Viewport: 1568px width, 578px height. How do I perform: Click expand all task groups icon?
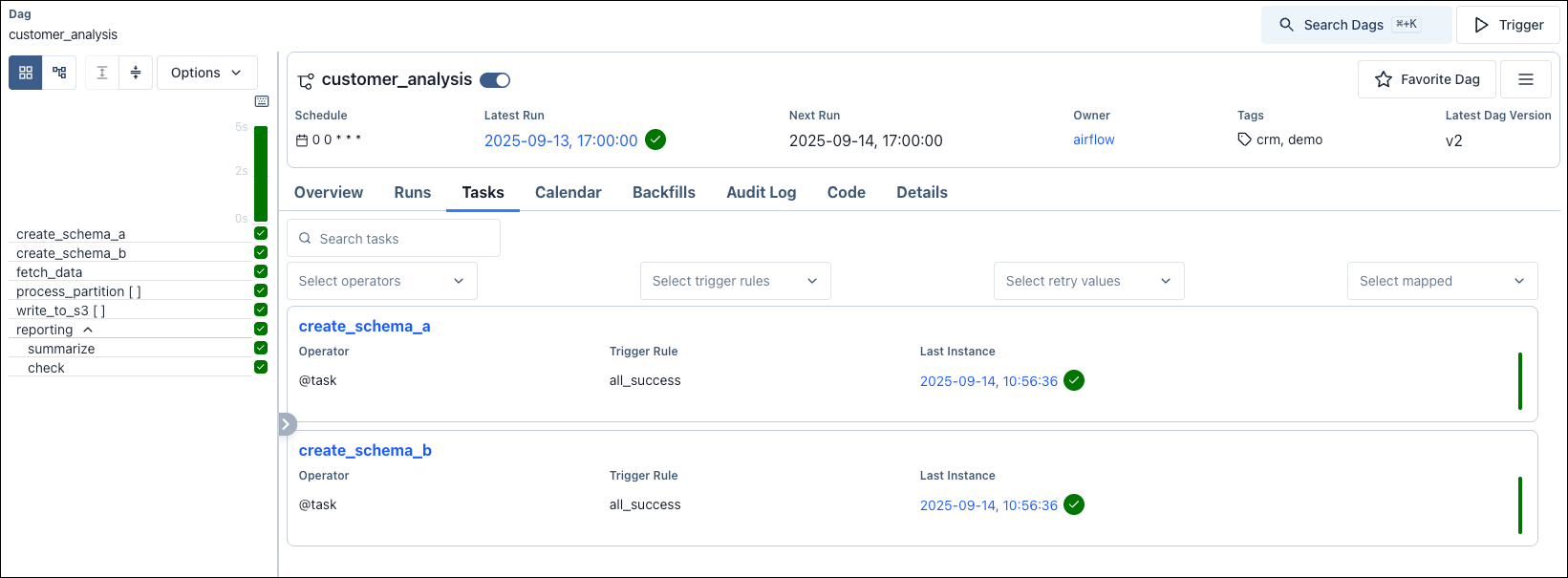pos(102,73)
